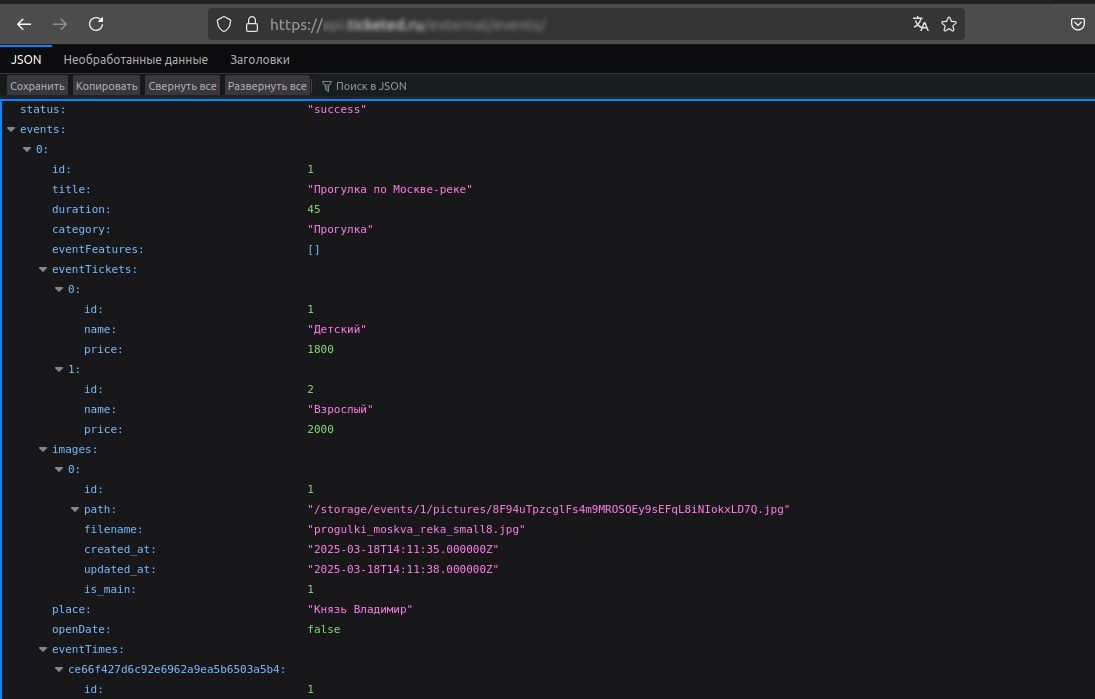Click the back navigation arrow
Image resolution: width=1095 pixels, height=699 pixels.
point(23,23)
